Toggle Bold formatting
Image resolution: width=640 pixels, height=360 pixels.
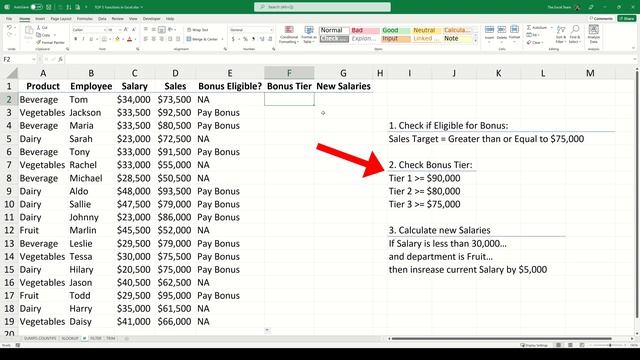76,39
